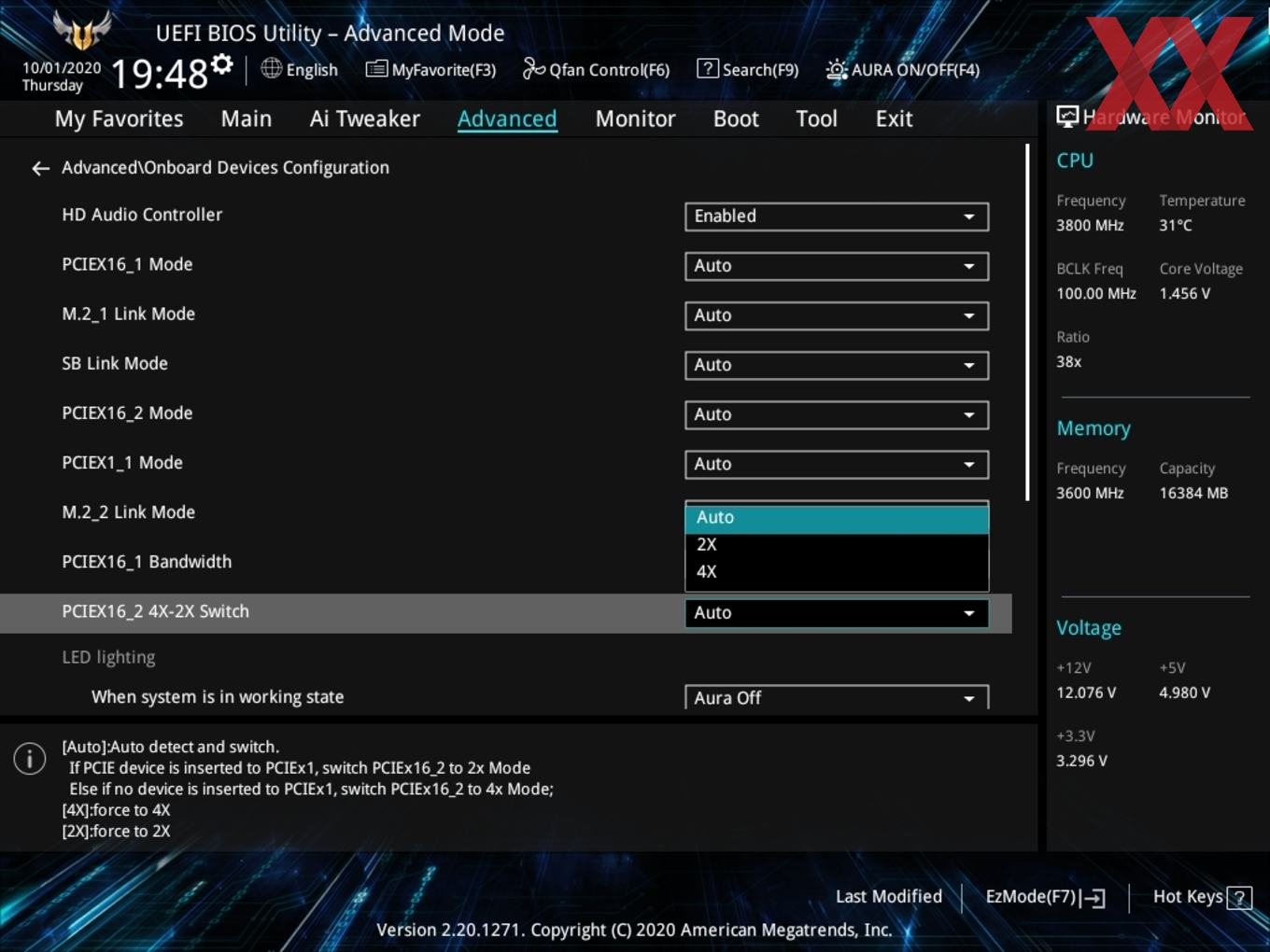The width and height of the screenshot is (1270, 952).
Task: Open the PCIEX1_1 Mode dropdown
Action: tap(837, 464)
